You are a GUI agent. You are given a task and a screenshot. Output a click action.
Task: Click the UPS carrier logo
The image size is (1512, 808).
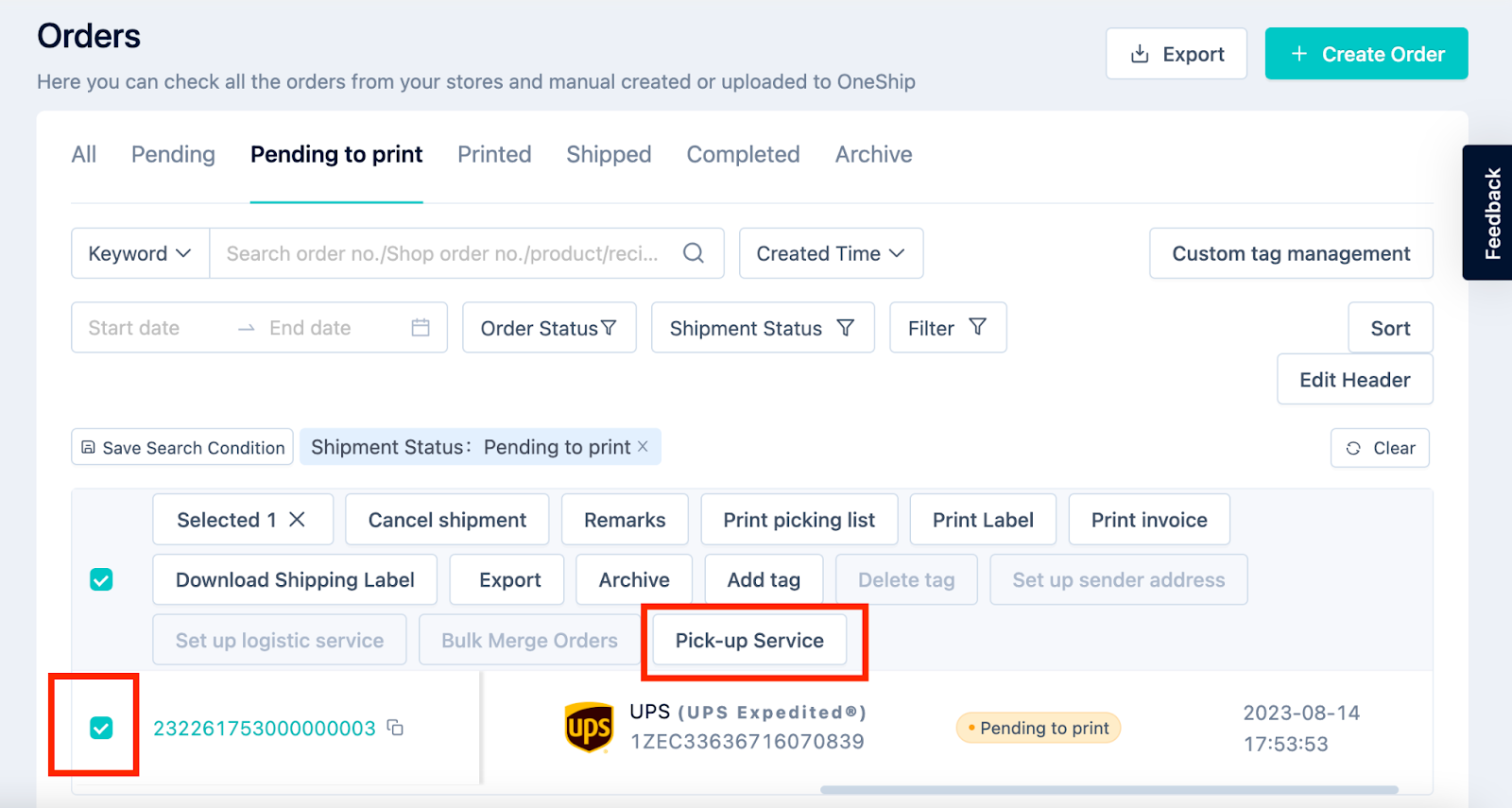(x=589, y=728)
